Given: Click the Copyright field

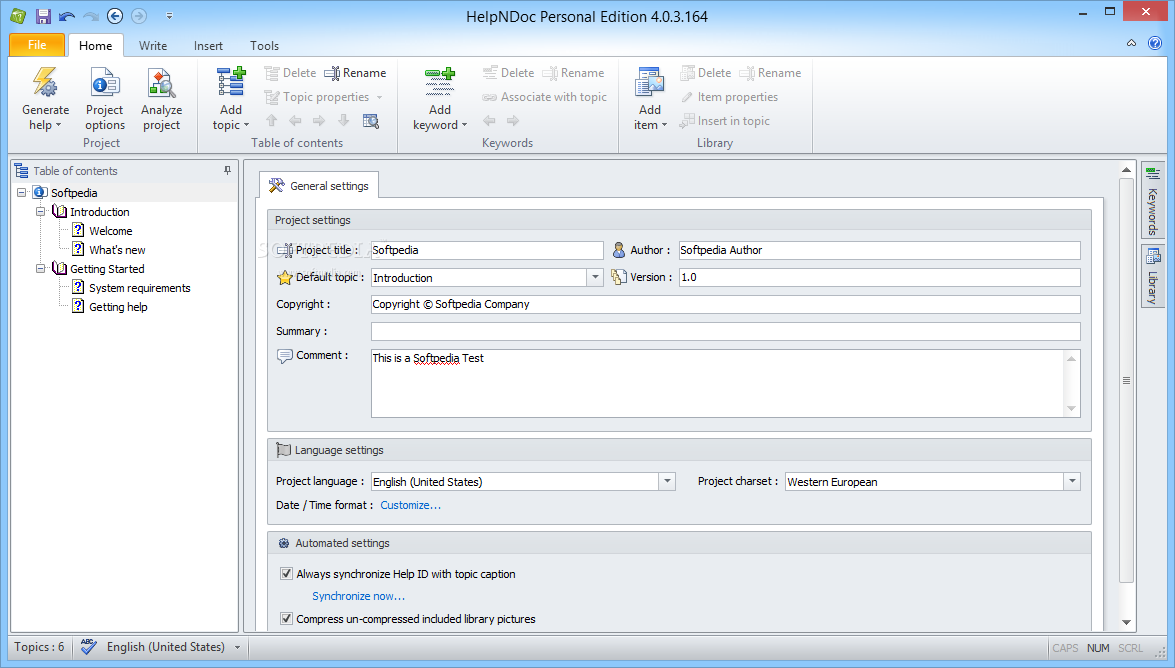Looking at the screenshot, I should (725, 304).
